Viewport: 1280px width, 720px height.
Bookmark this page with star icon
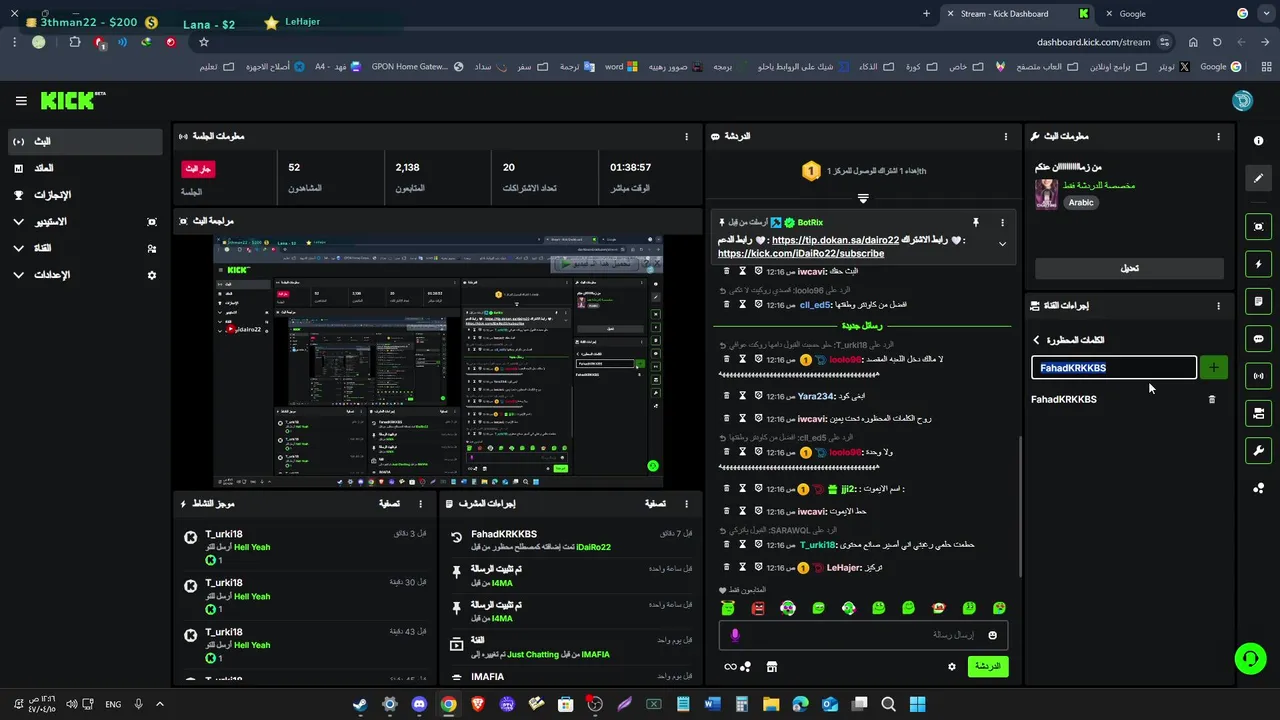pos(204,42)
